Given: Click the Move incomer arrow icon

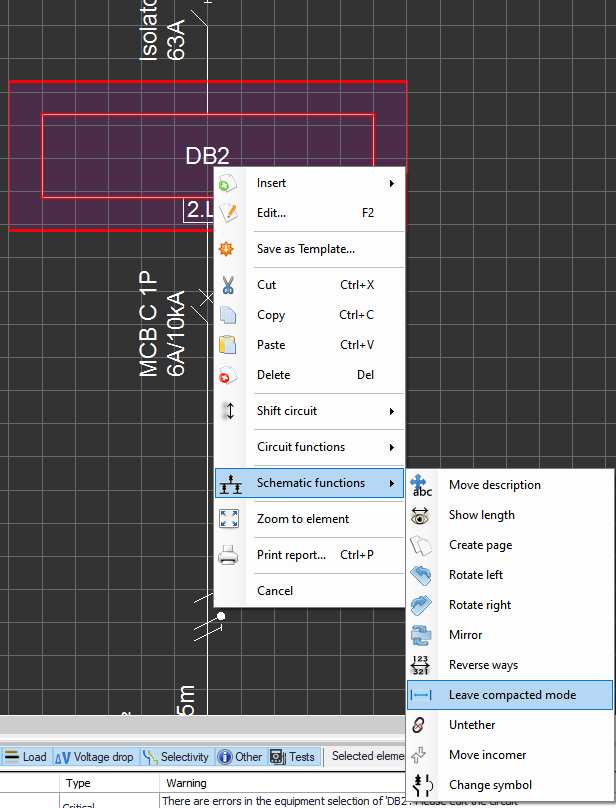Looking at the screenshot, I should coord(419,755).
